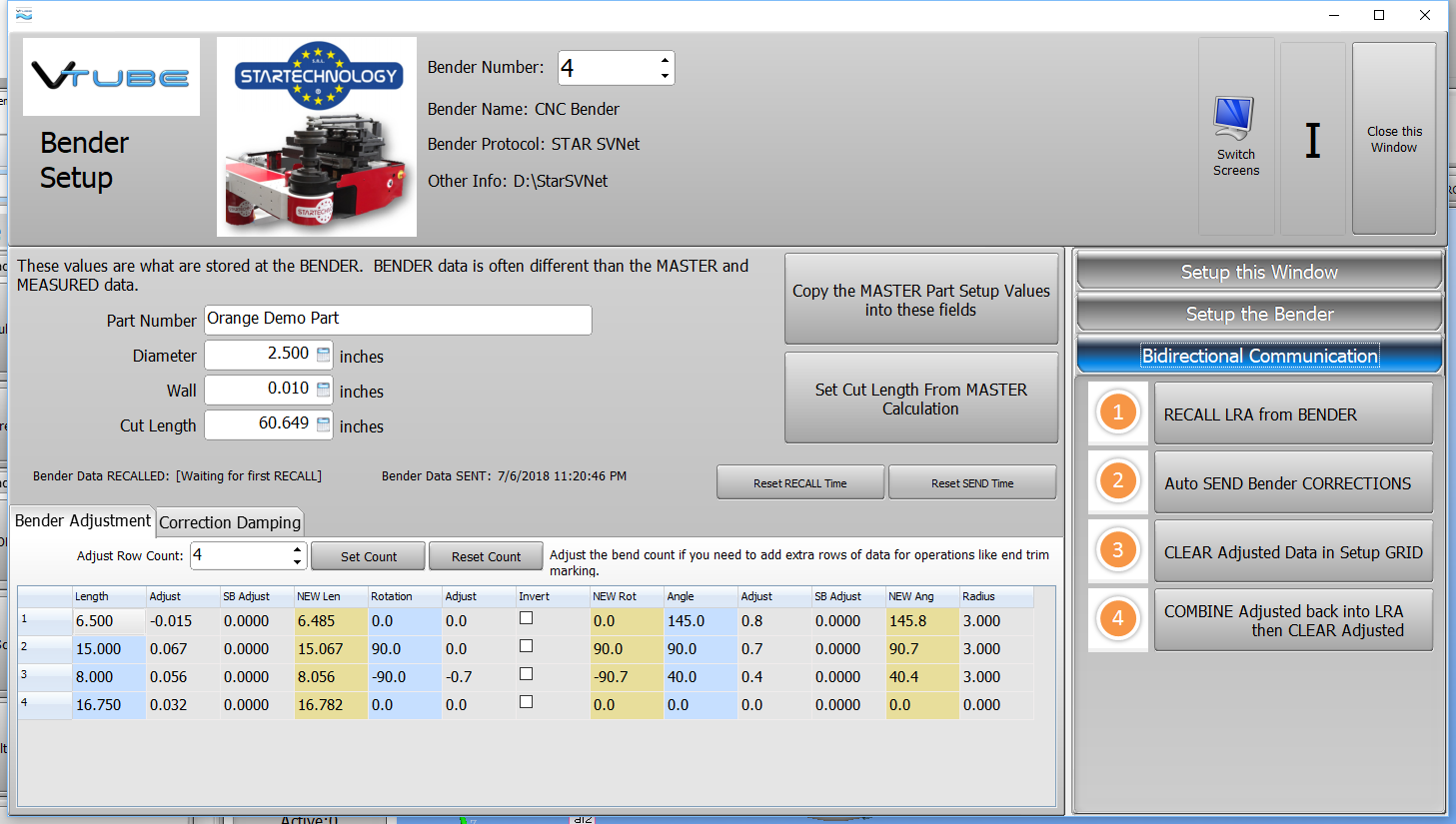Click the Part Number text field
This screenshot has width=1456, height=824.
click(398, 320)
